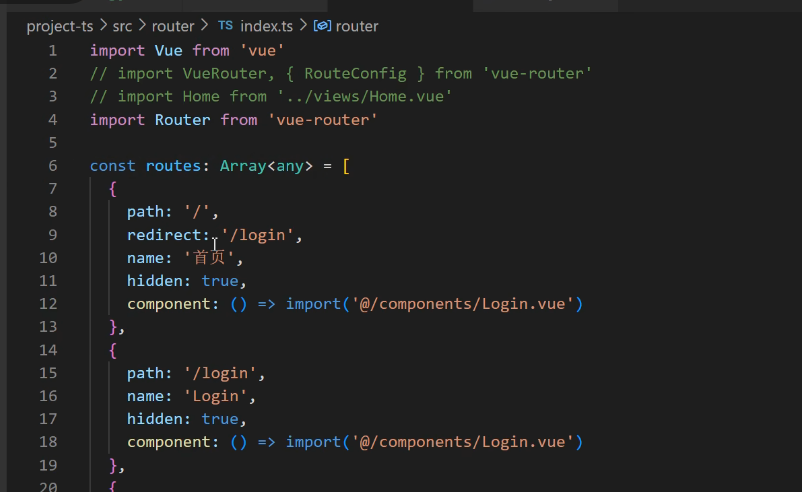Image resolution: width=802 pixels, height=492 pixels.
Task: Click the closing brace on line 13
Action: point(113,327)
